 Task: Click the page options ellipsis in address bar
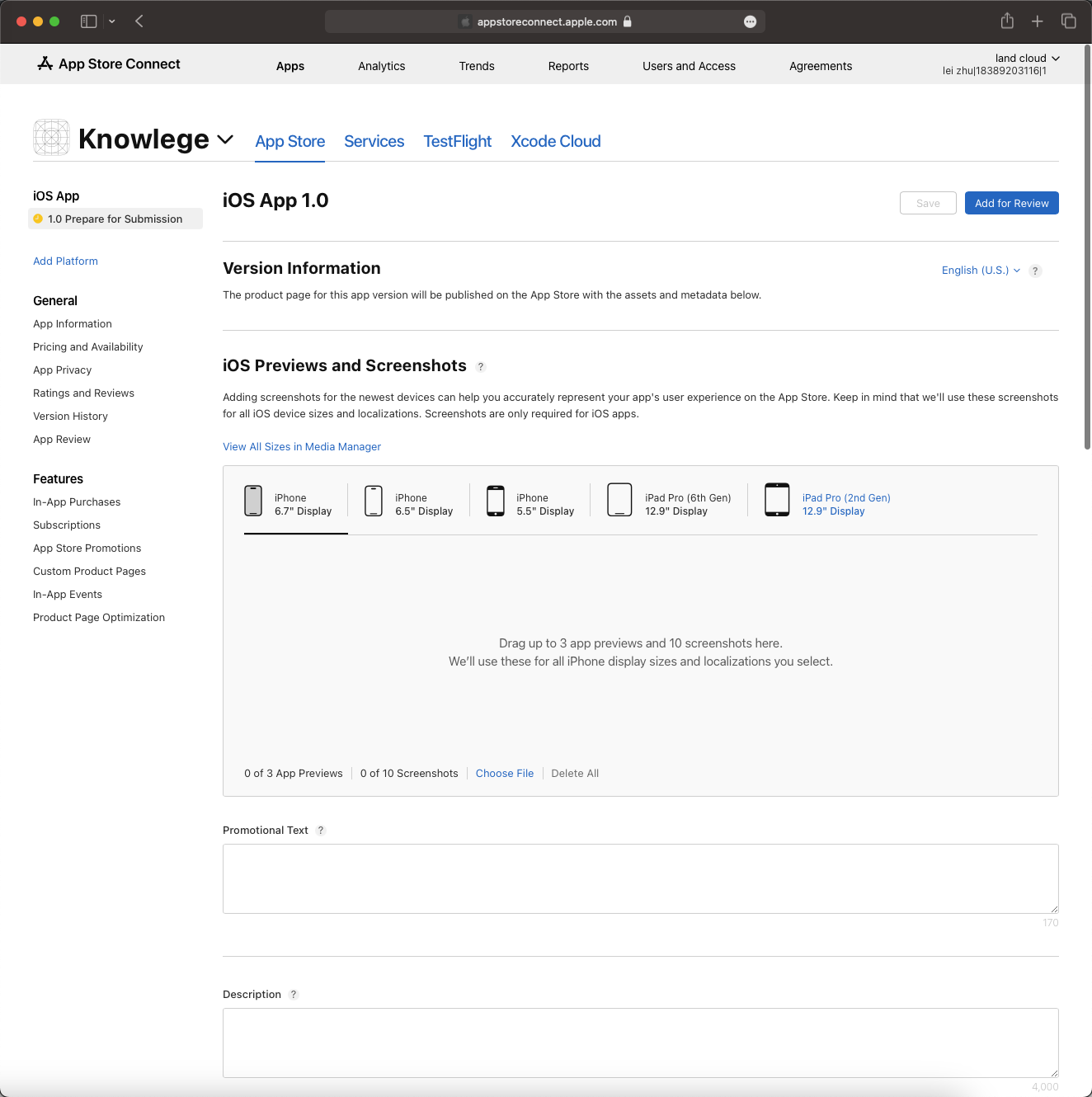[750, 22]
